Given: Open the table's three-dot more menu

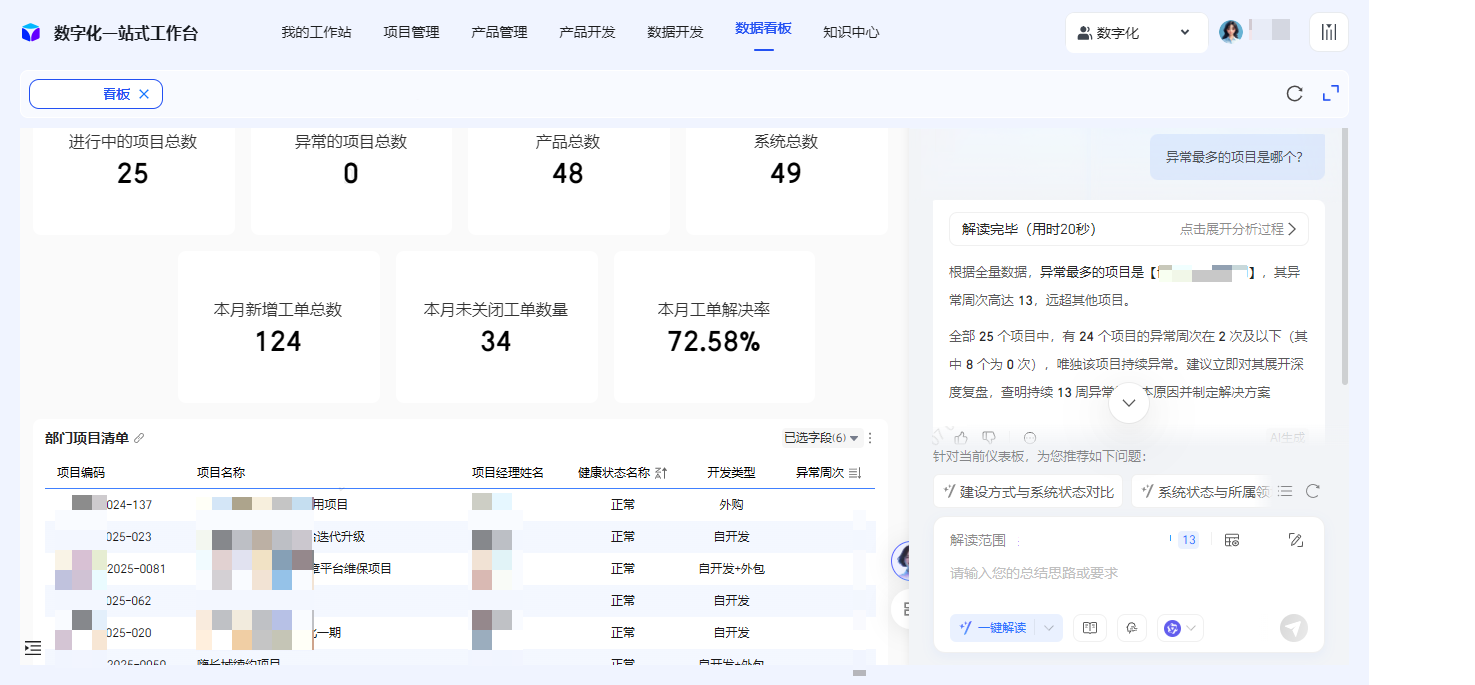Looking at the screenshot, I should pyautogui.click(x=870, y=438).
